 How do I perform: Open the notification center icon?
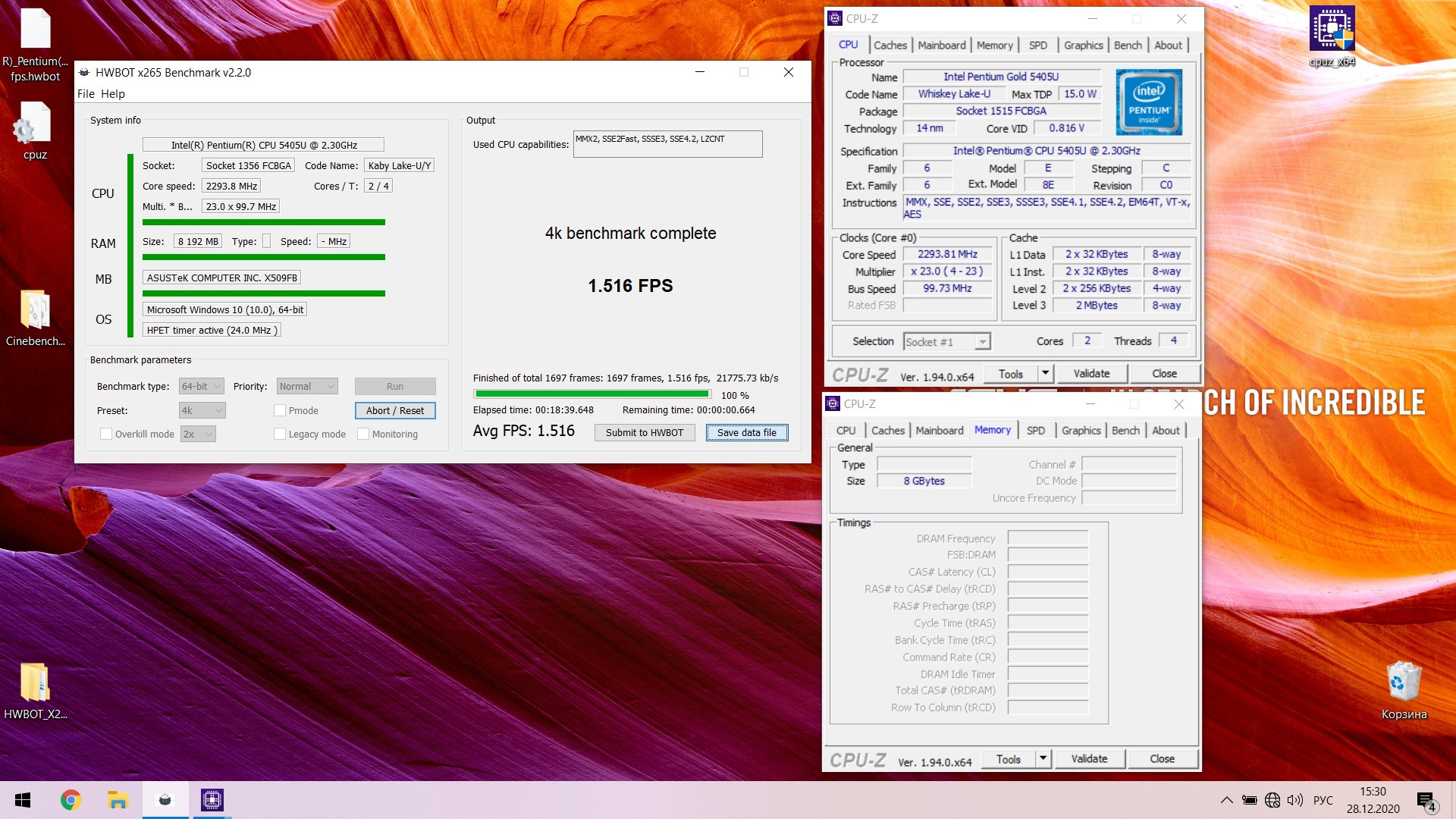[x=1426, y=801]
